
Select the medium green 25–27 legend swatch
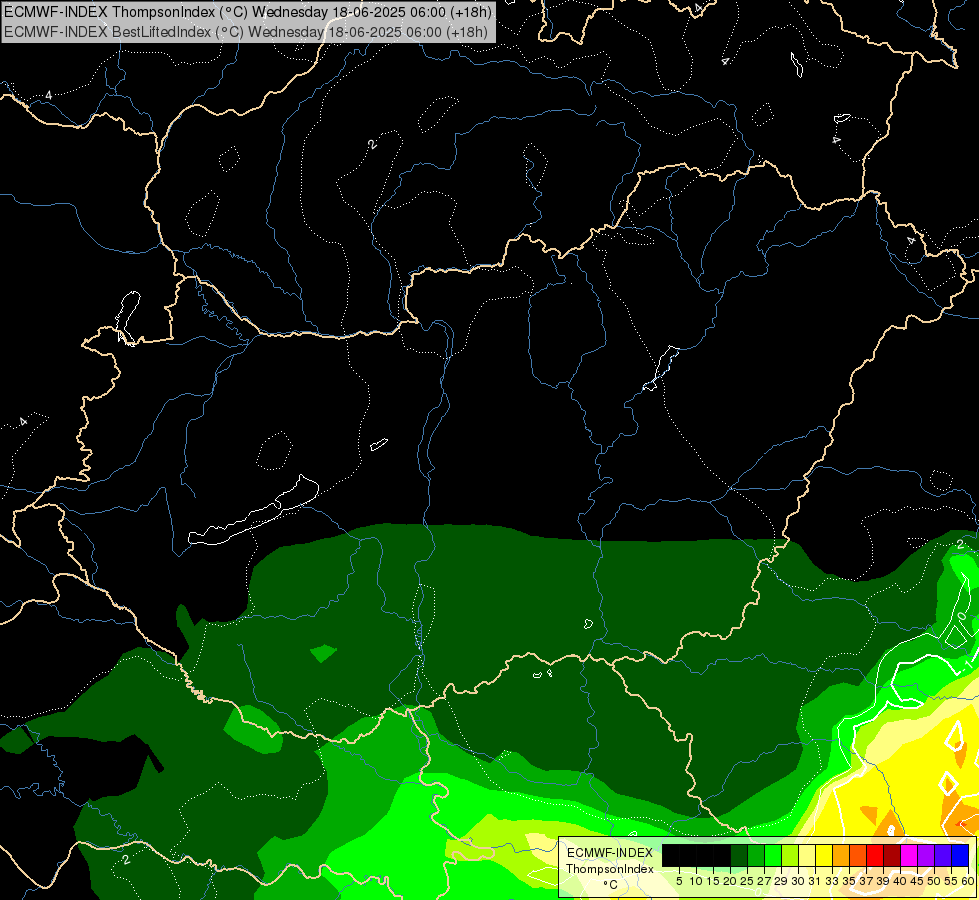(x=756, y=856)
